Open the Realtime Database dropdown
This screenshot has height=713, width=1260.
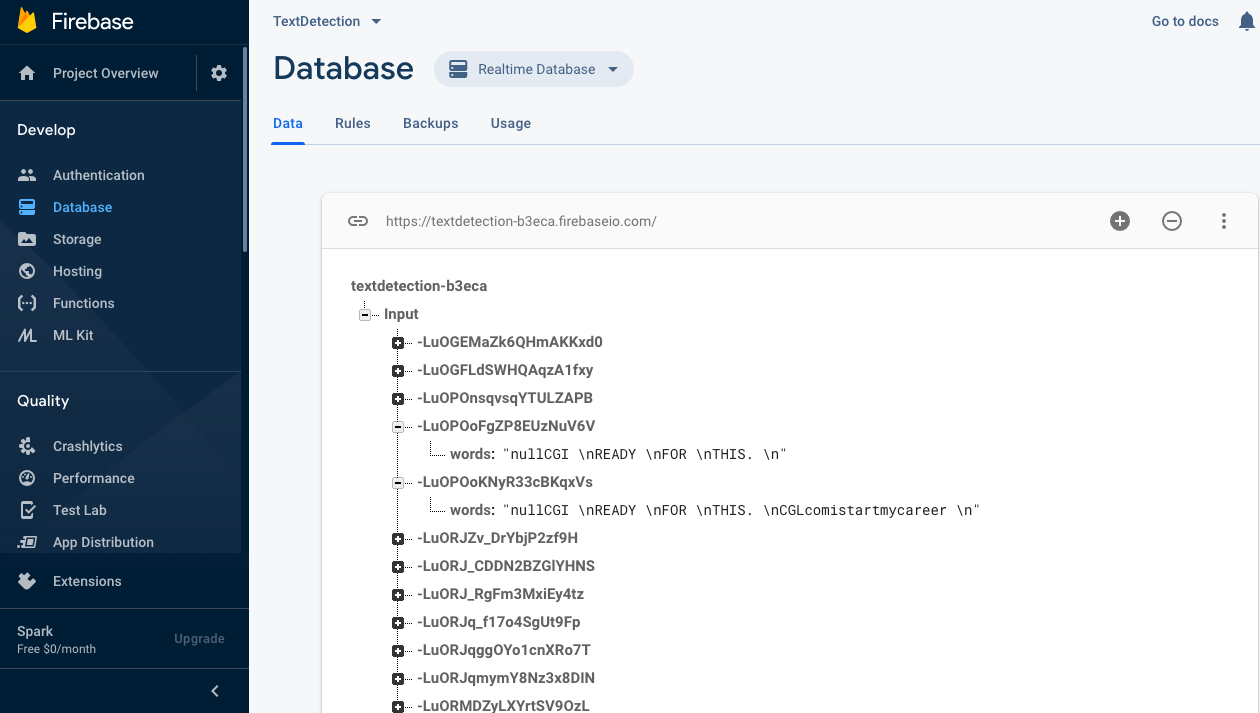534,69
